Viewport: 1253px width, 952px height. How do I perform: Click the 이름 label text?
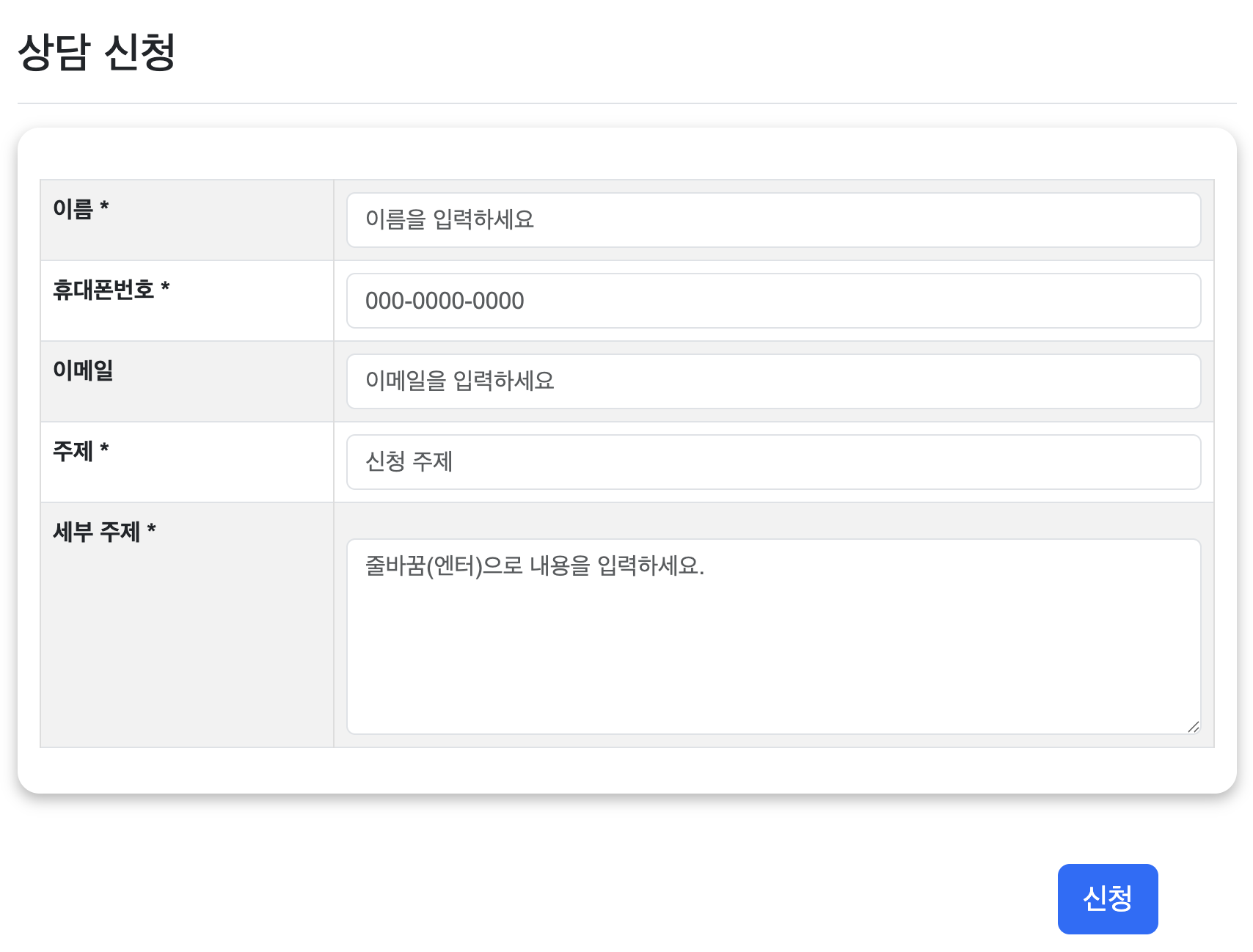[73, 209]
